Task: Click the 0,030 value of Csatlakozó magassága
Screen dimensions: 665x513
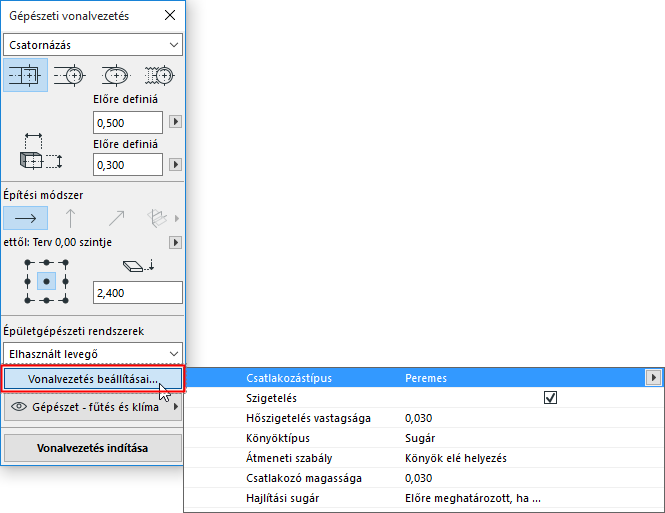Action: tap(419, 478)
